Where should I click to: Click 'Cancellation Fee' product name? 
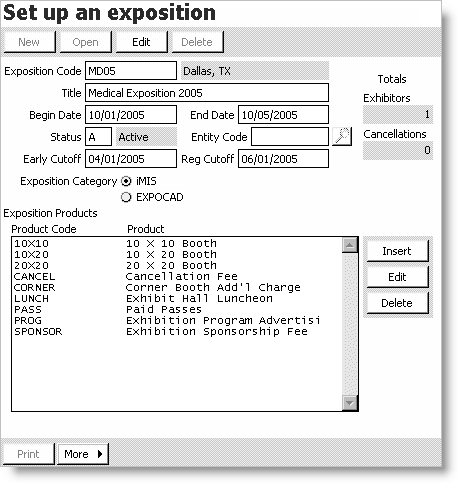point(182,277)
